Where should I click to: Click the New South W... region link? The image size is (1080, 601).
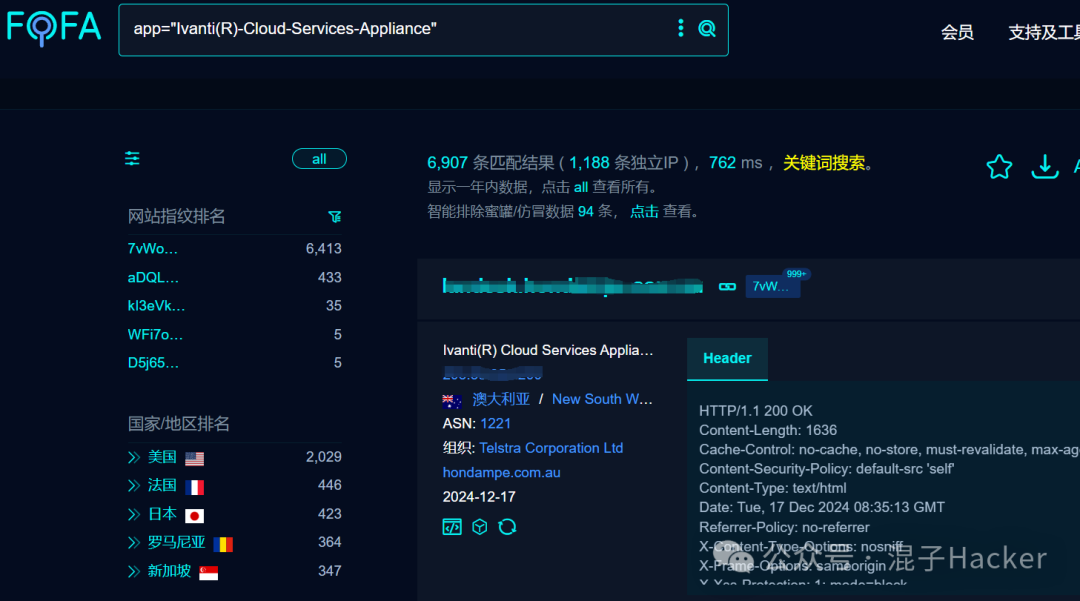[x=602, y=399]
